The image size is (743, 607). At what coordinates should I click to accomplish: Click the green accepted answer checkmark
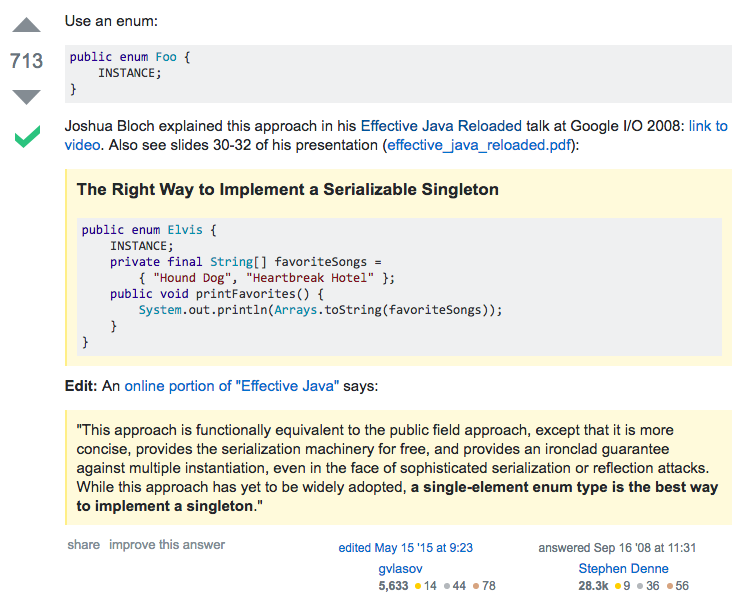[x=27, y=136]
